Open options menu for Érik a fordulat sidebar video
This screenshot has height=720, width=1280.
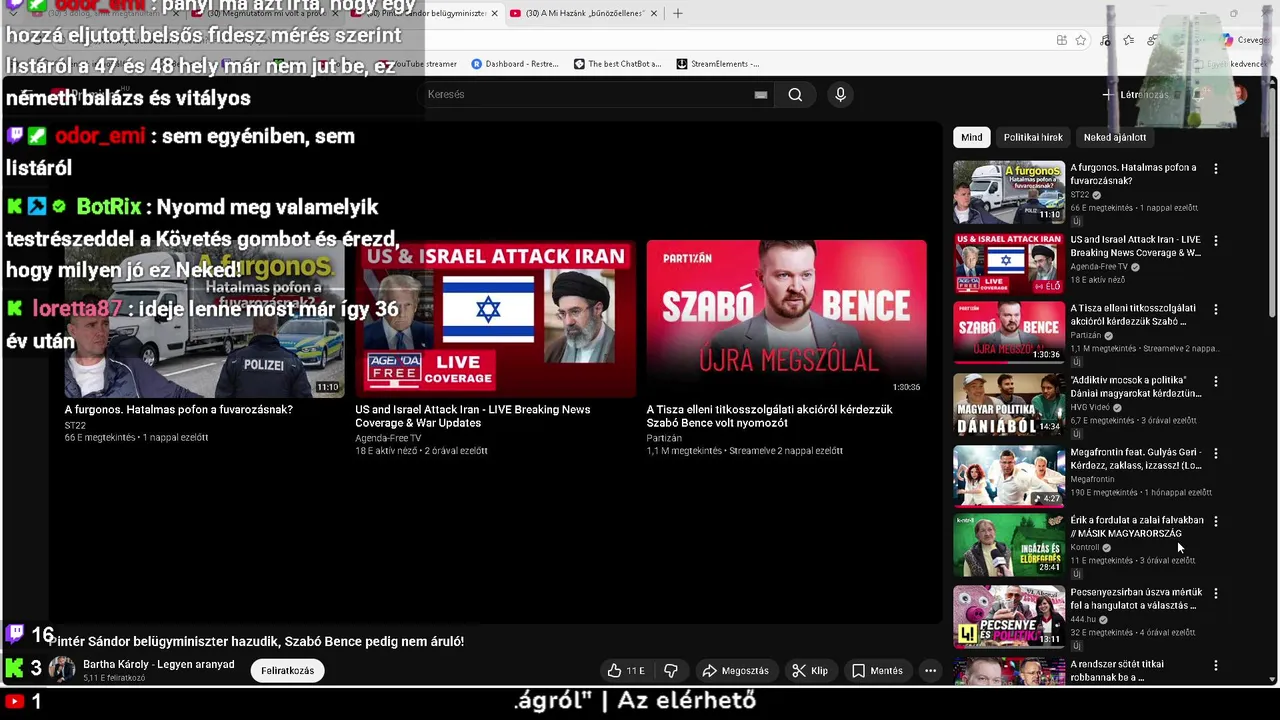tap(1216, 521)
